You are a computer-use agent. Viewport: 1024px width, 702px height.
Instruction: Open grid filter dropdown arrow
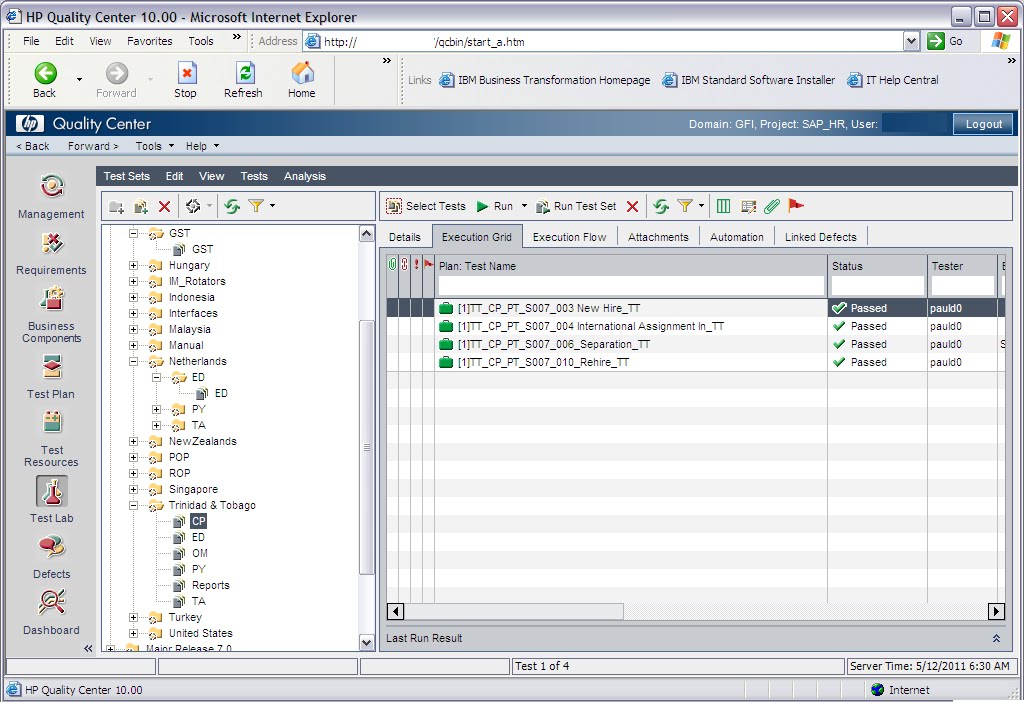[701, 206]
